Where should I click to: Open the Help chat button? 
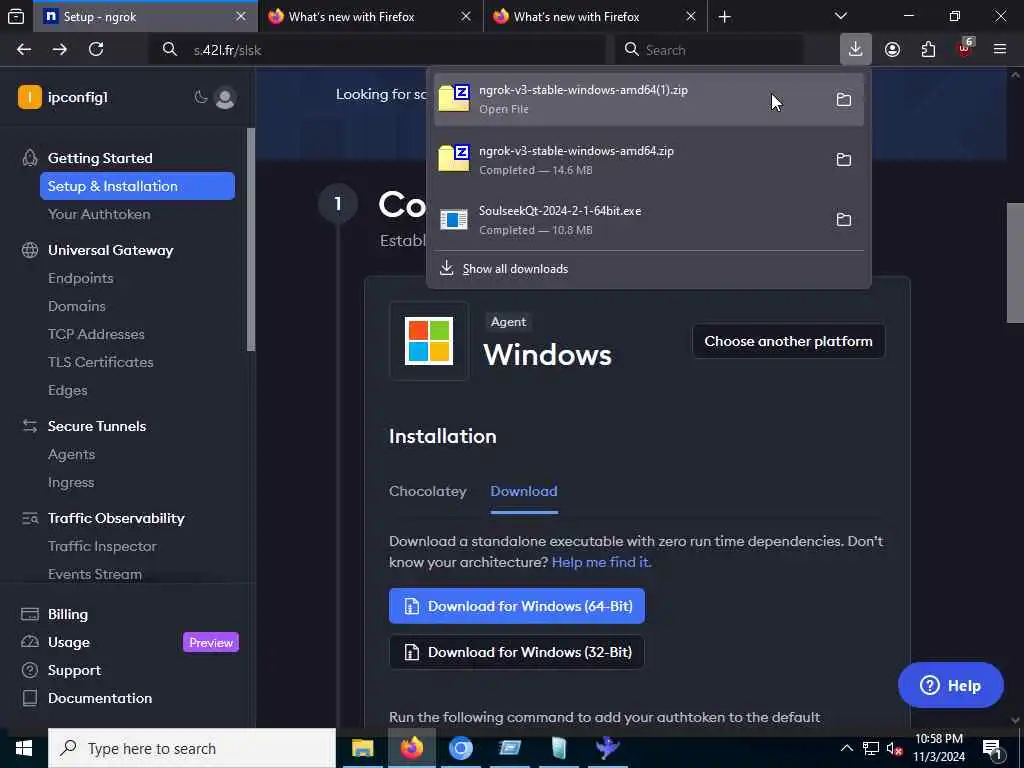950,686
